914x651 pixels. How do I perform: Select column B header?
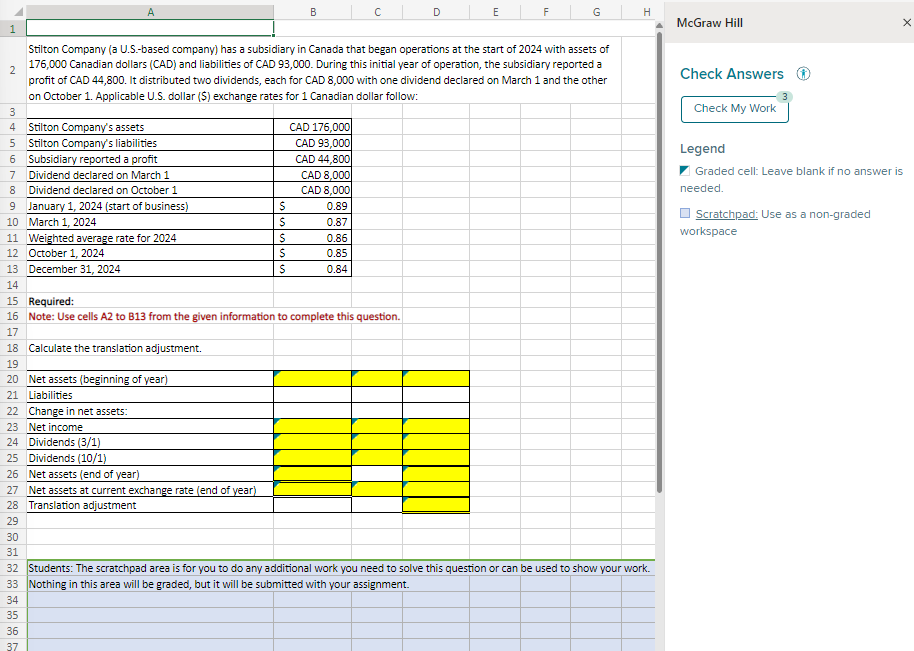312,12
